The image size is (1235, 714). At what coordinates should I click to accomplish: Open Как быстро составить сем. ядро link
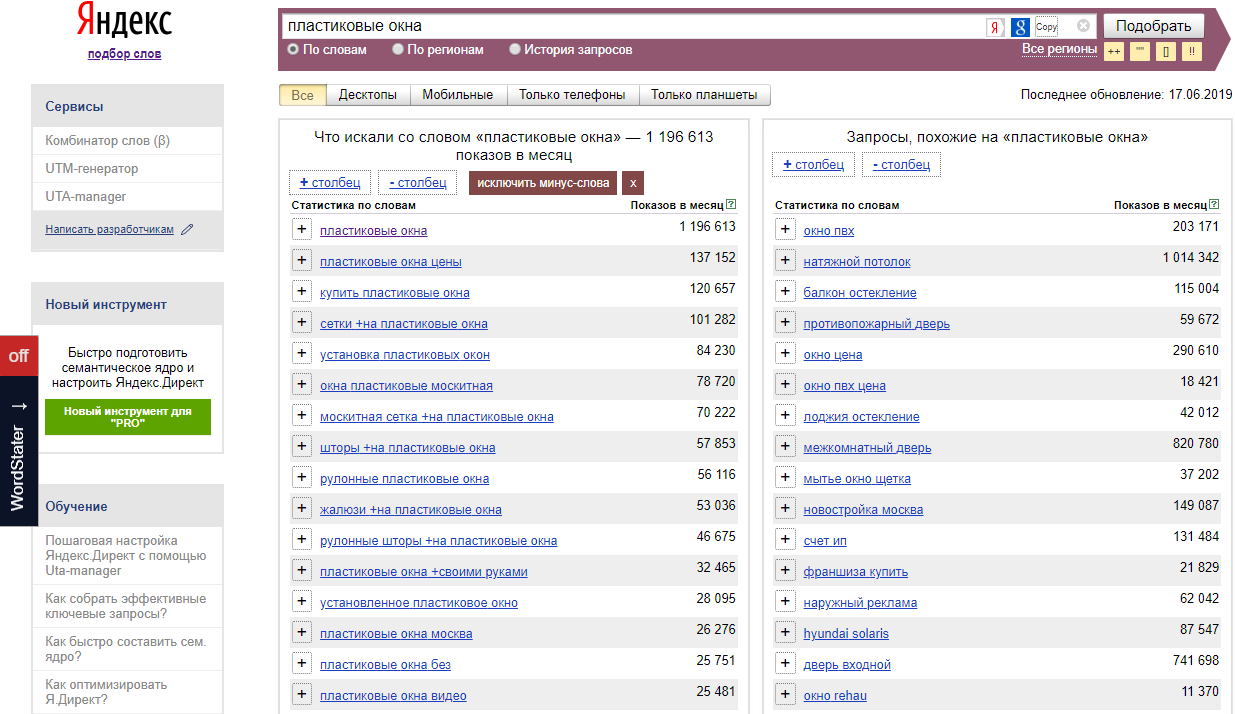pyautogui.click(x=126, y=649)
